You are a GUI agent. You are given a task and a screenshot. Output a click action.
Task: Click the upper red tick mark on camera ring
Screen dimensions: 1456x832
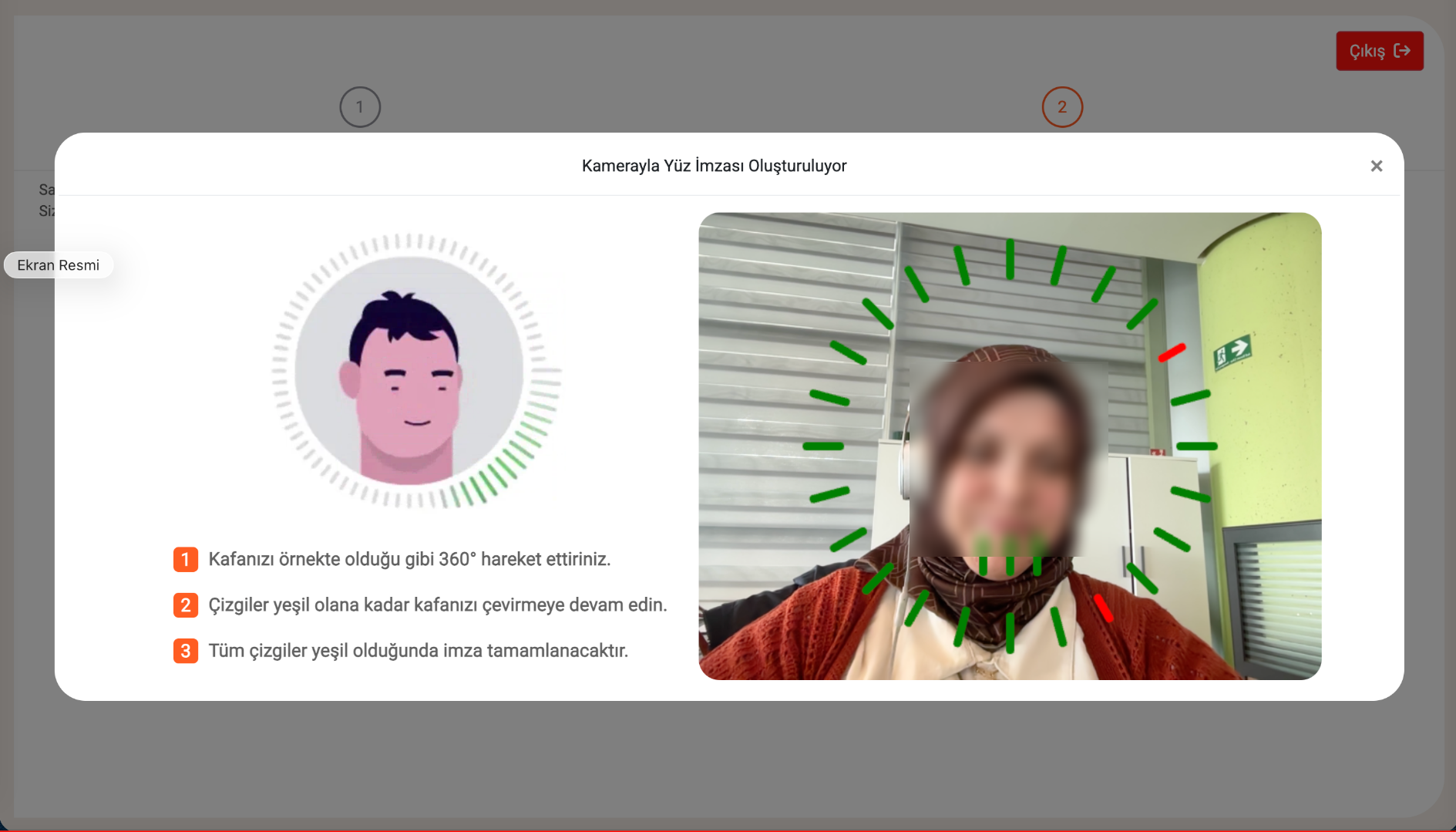point(1172,353)
